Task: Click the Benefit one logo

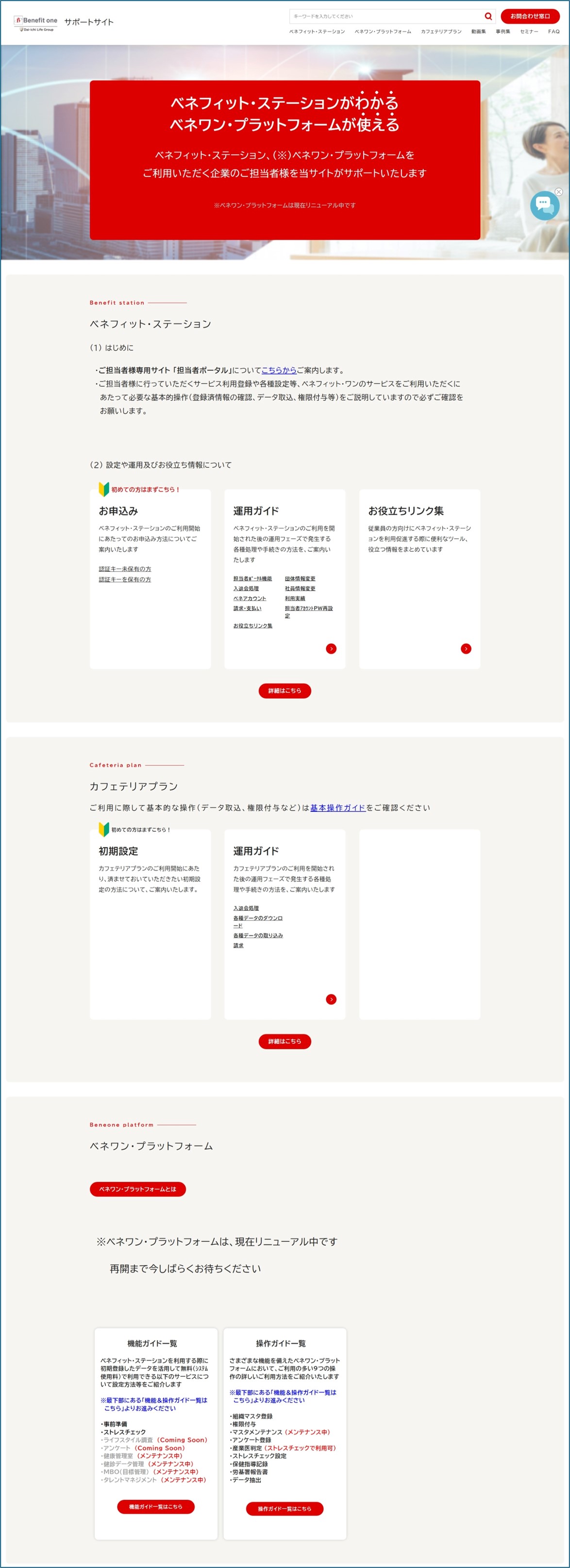Action: 36,23
